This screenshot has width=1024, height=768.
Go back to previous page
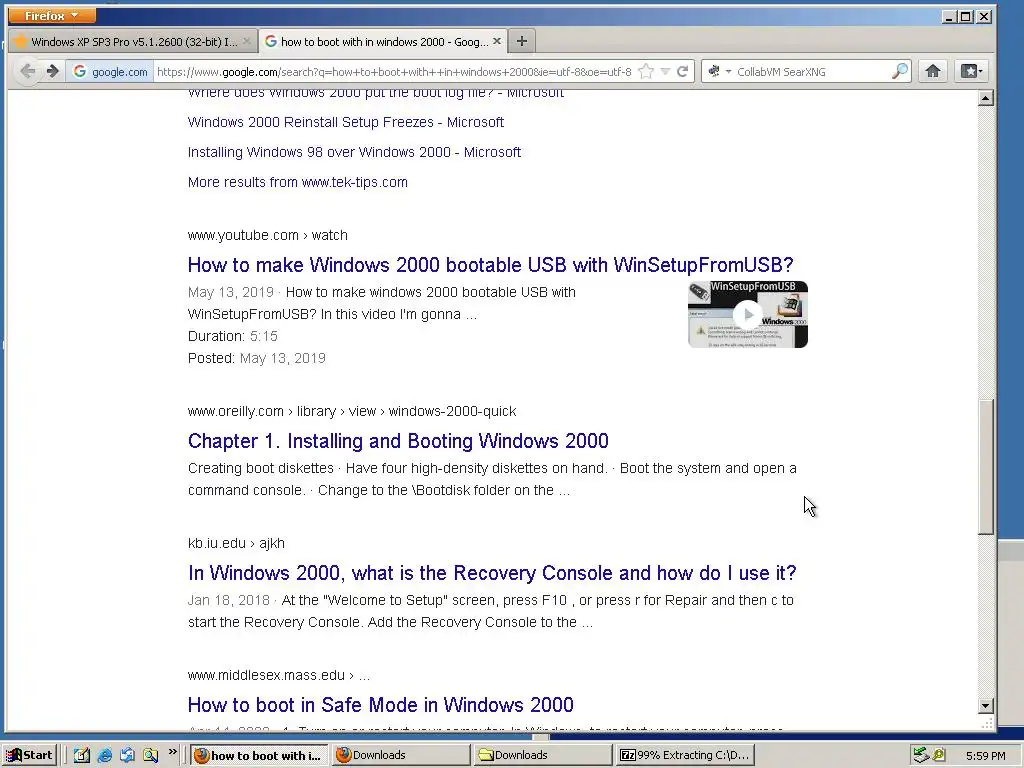(27, 71)
